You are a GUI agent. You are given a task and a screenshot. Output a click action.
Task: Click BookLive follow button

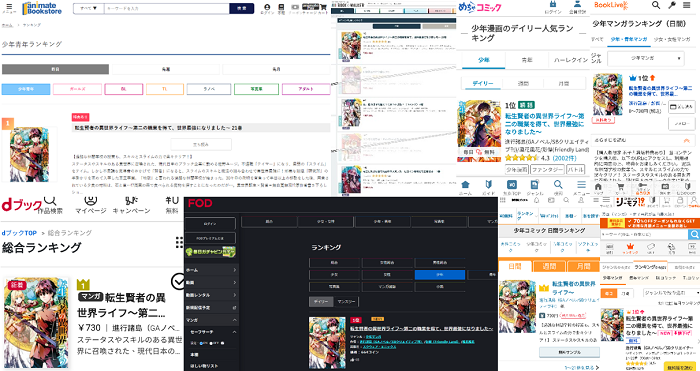681,123
